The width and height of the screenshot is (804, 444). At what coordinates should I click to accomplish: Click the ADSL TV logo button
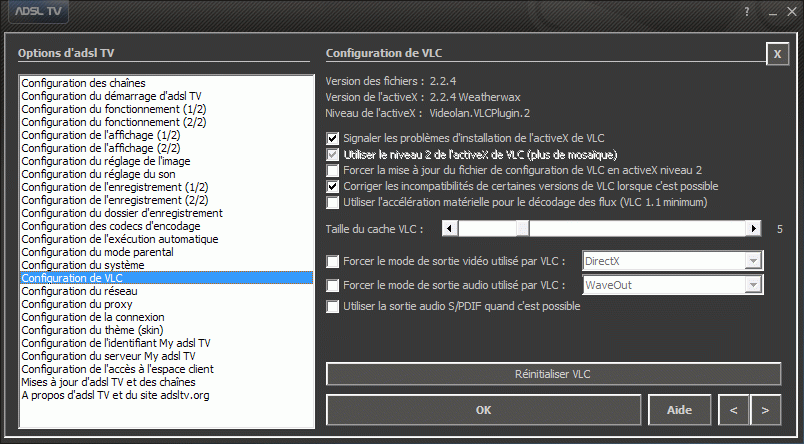[38, 11]
